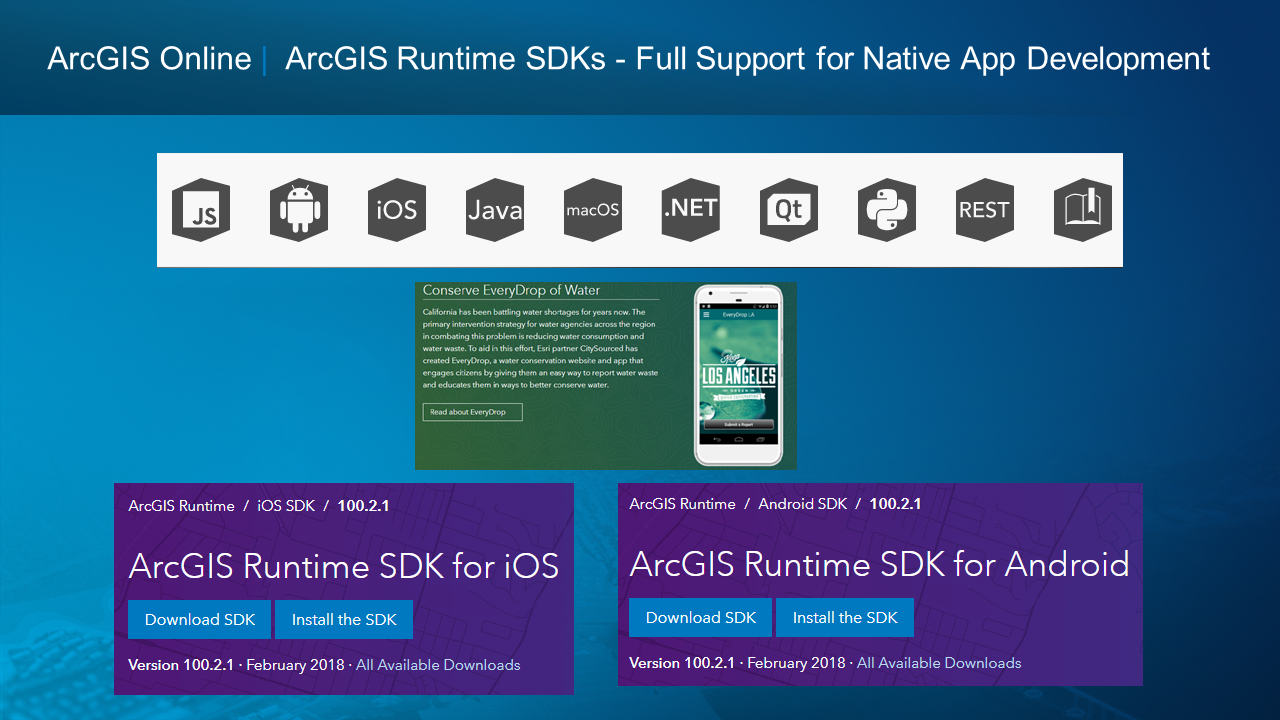
Task: Click the JavaScript hexagon icon
Action: point(201,210)
